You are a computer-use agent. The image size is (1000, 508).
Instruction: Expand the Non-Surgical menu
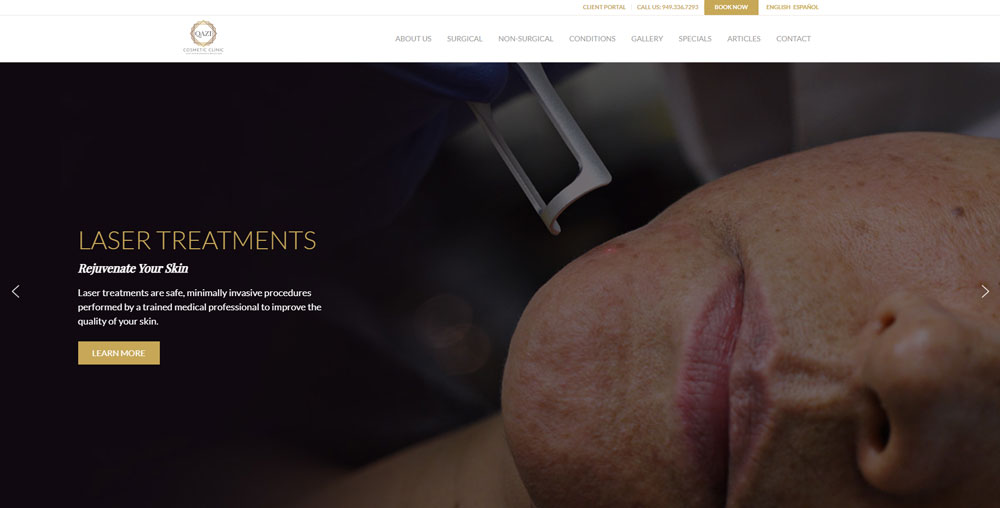click(x=526, y=39)
